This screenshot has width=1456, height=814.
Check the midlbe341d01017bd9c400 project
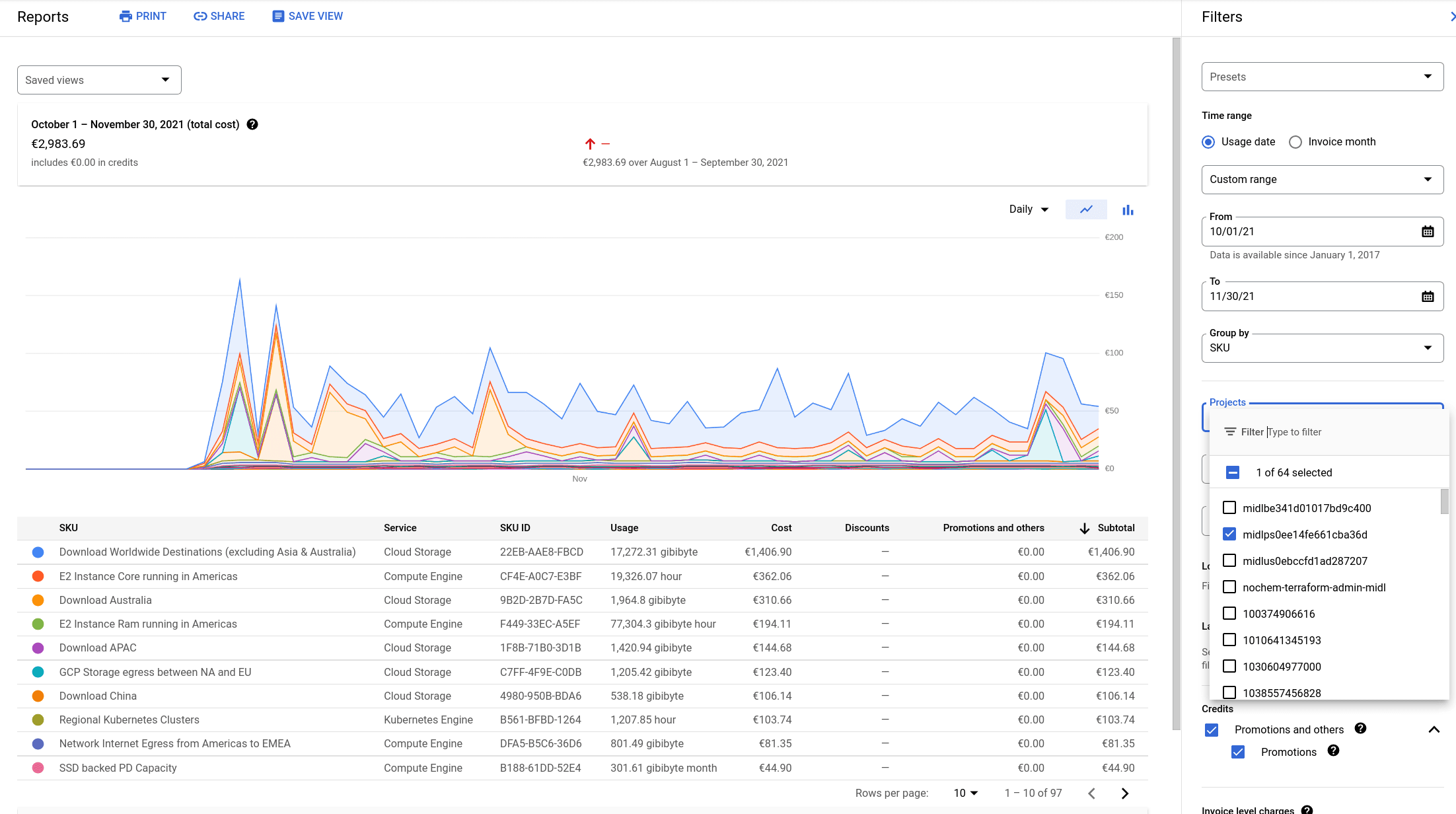click(1229, 507)
